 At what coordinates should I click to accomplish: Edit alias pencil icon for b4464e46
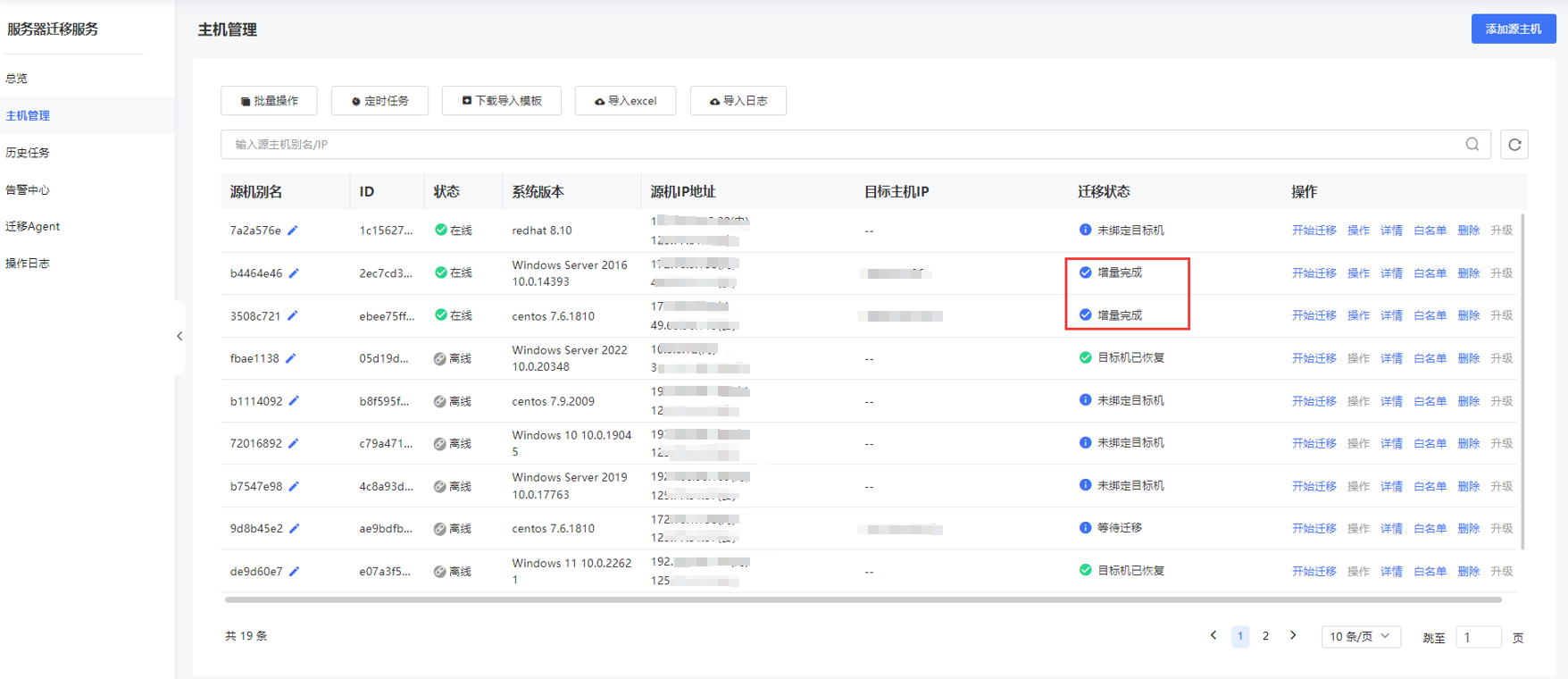(x=294, y=273)
